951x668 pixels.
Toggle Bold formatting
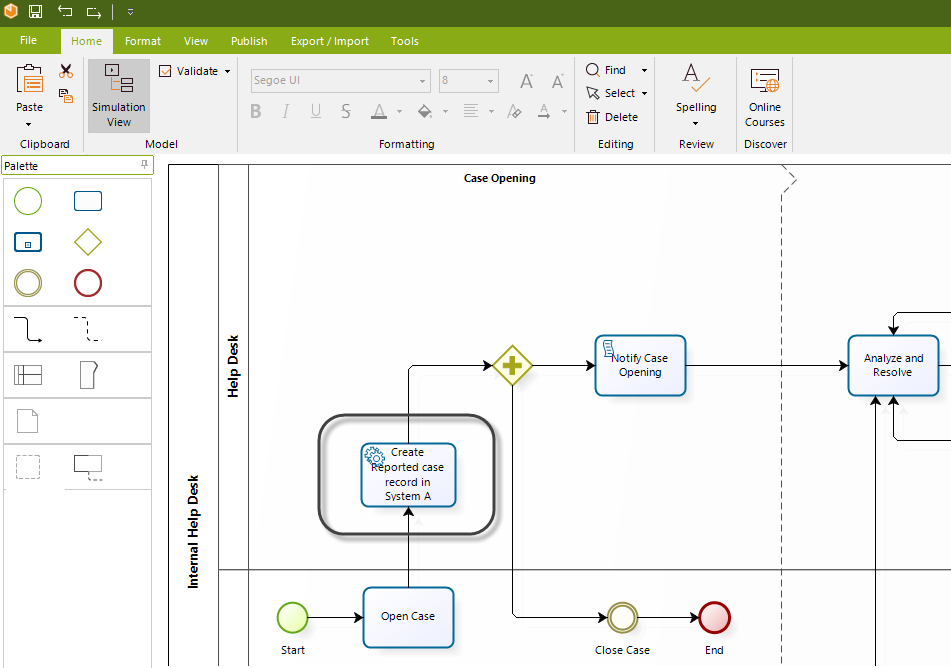coord(256,111)
